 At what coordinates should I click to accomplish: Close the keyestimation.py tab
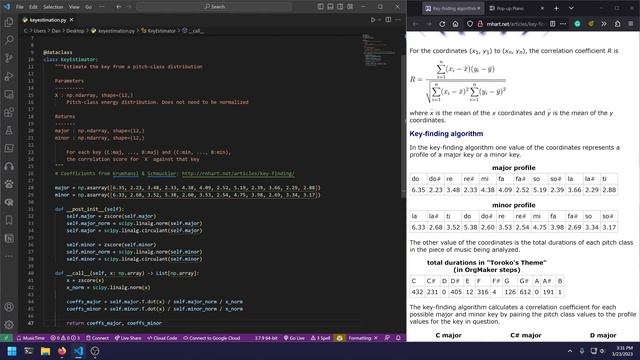[x=71, y=20]
